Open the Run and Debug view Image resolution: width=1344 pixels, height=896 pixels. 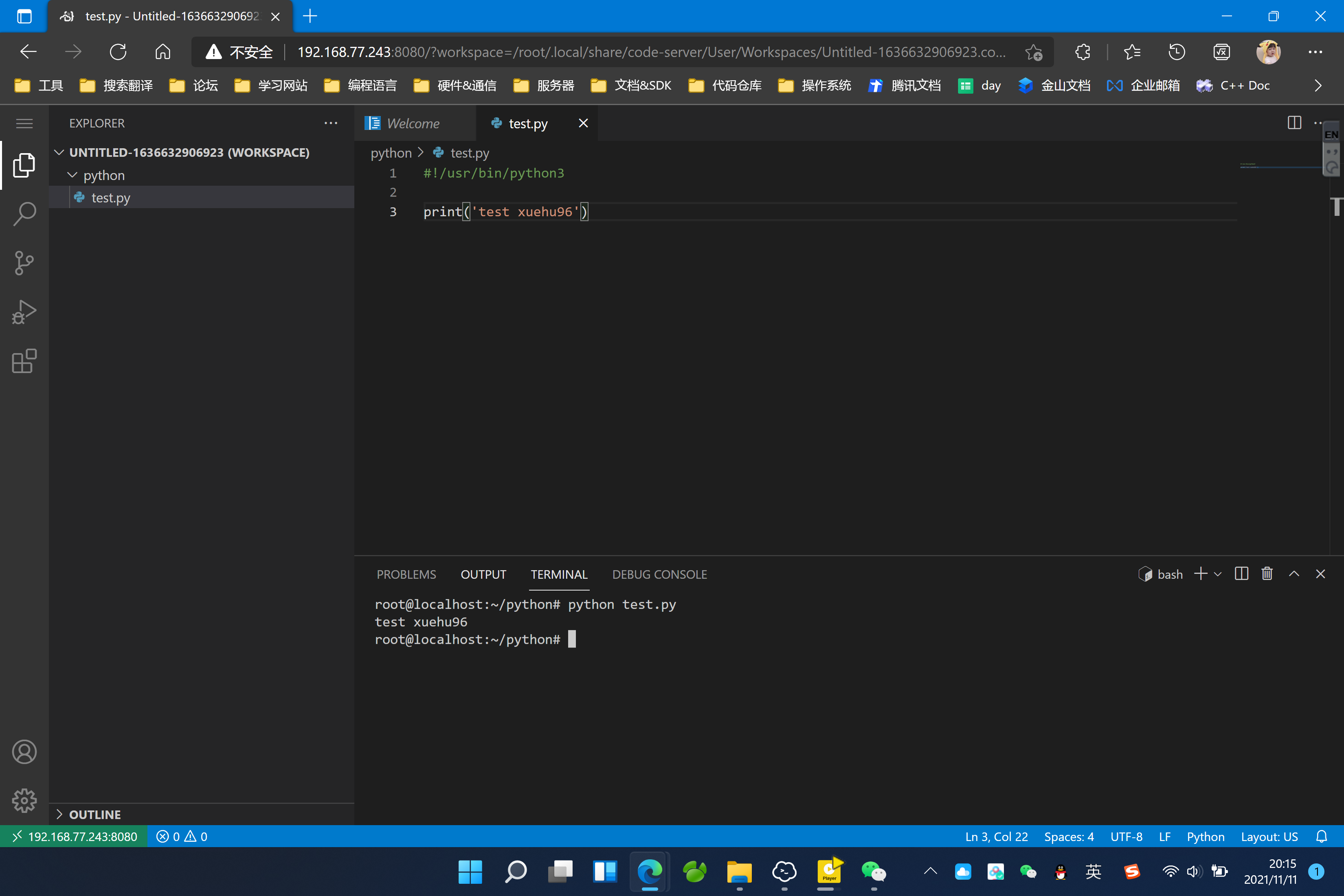tap(24, 312)
